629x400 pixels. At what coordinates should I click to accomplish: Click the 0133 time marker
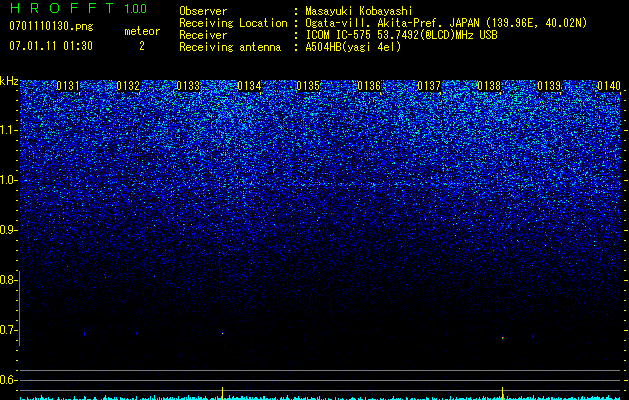pyautogui.click(x=188, y=86)
